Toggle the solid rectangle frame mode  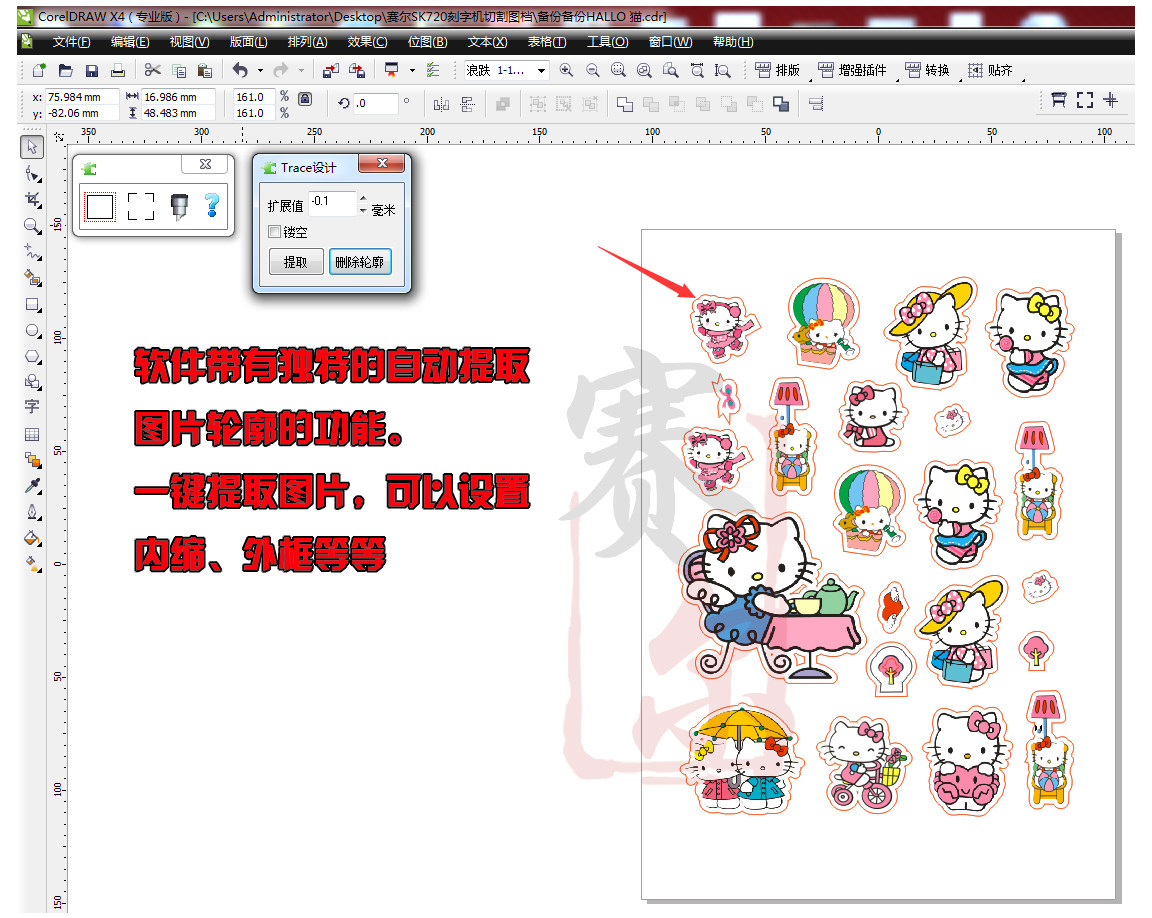(x=100, y=207)
